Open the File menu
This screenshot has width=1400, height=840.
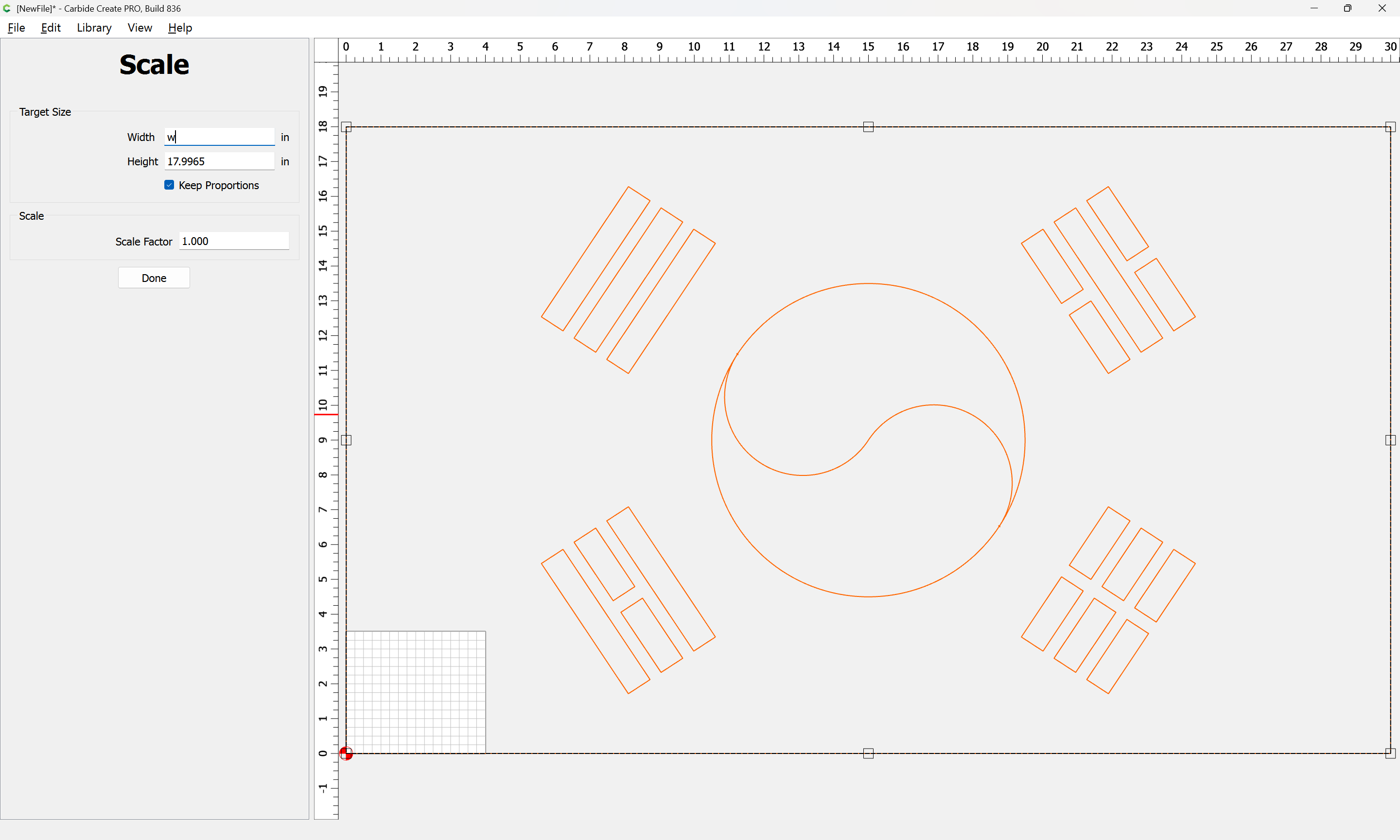17,28
